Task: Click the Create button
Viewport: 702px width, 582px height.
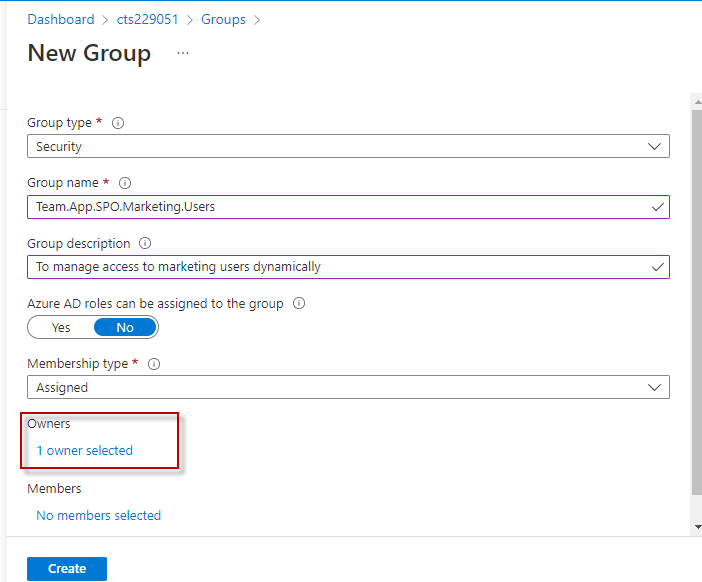Action: (x=67, y=568)
